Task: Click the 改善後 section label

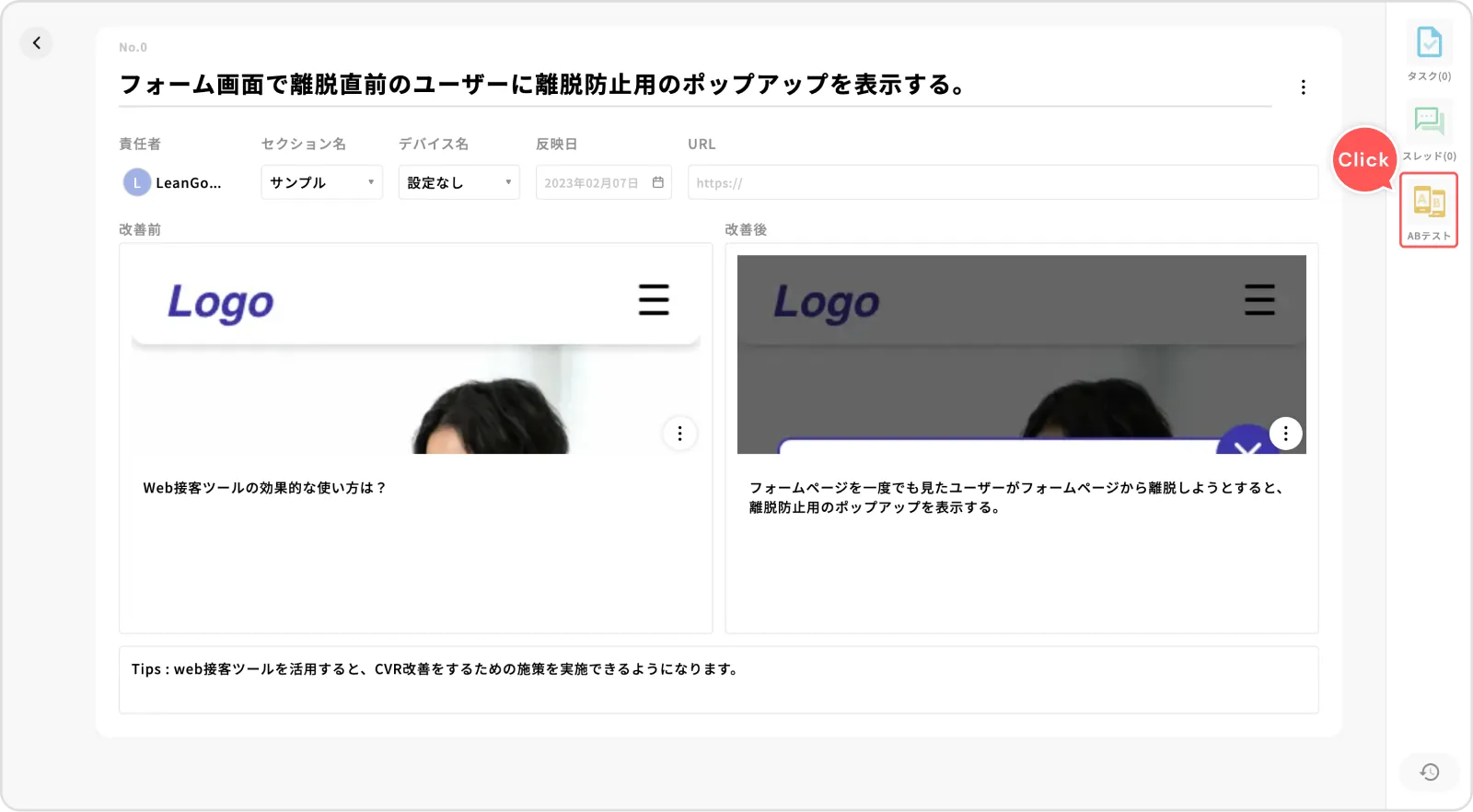Action: (x=746, y=229)
